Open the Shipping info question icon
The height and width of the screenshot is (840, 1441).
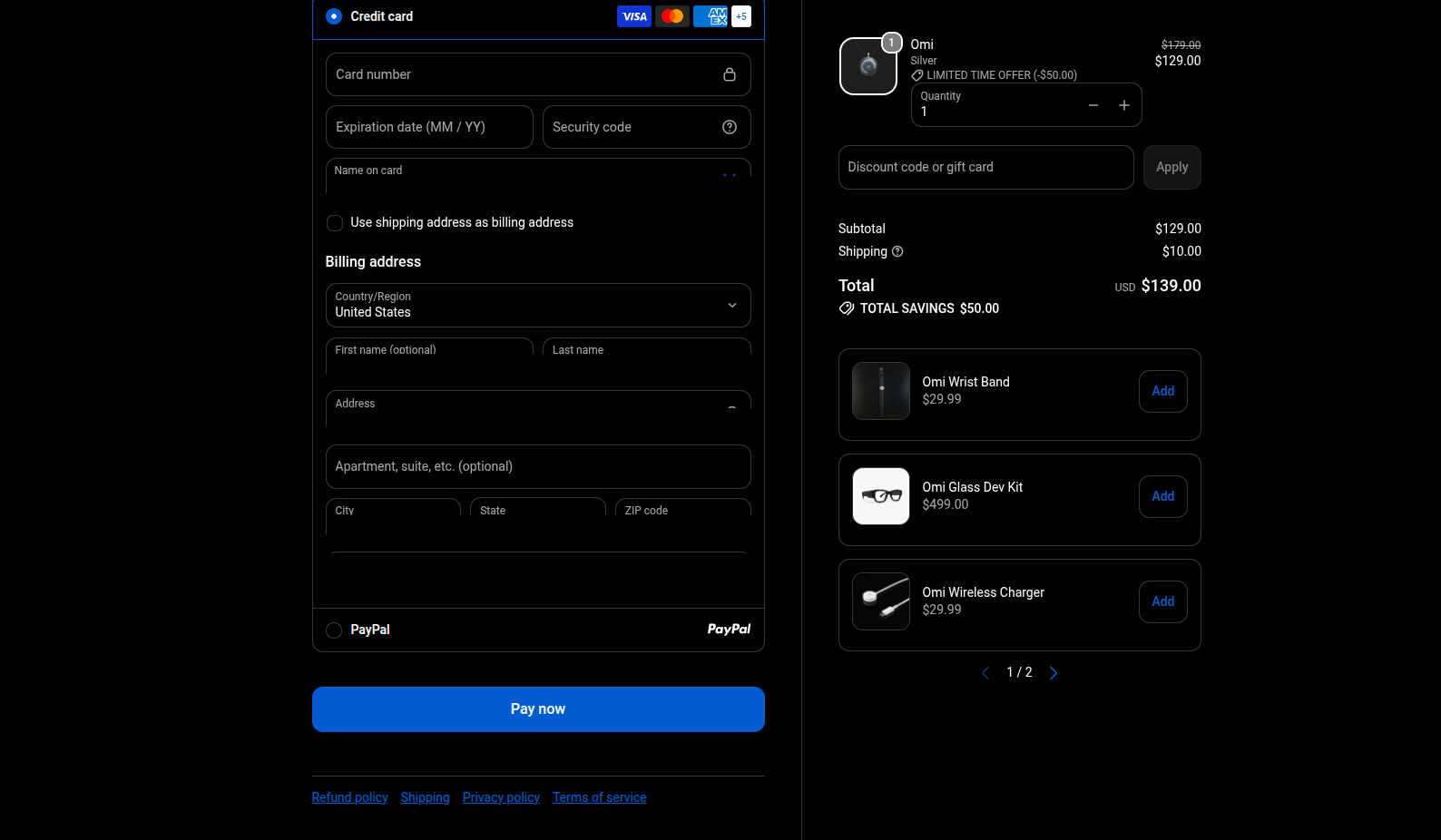pos(897,251)
